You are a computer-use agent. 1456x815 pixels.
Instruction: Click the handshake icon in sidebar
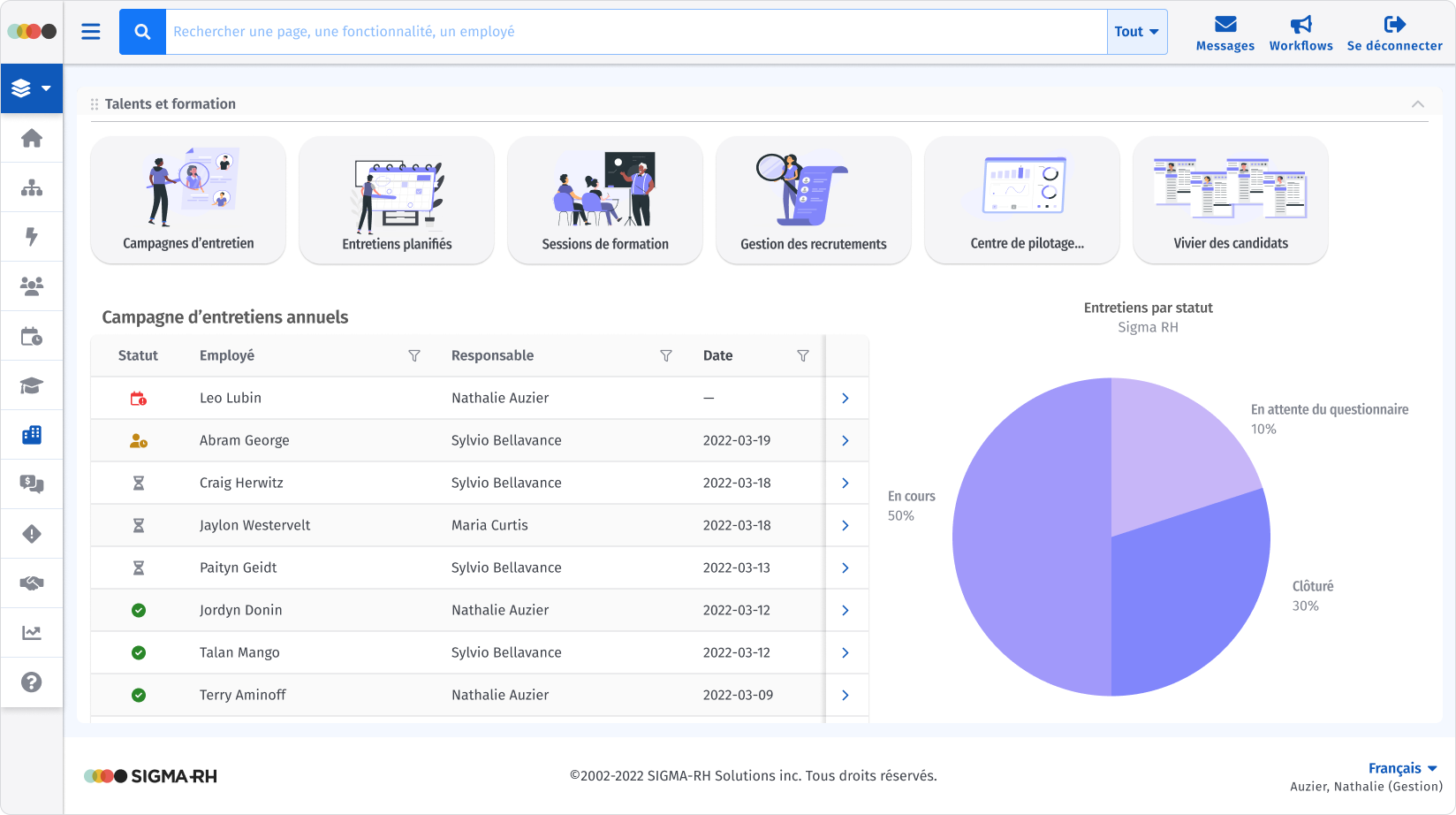click(32, 583)
